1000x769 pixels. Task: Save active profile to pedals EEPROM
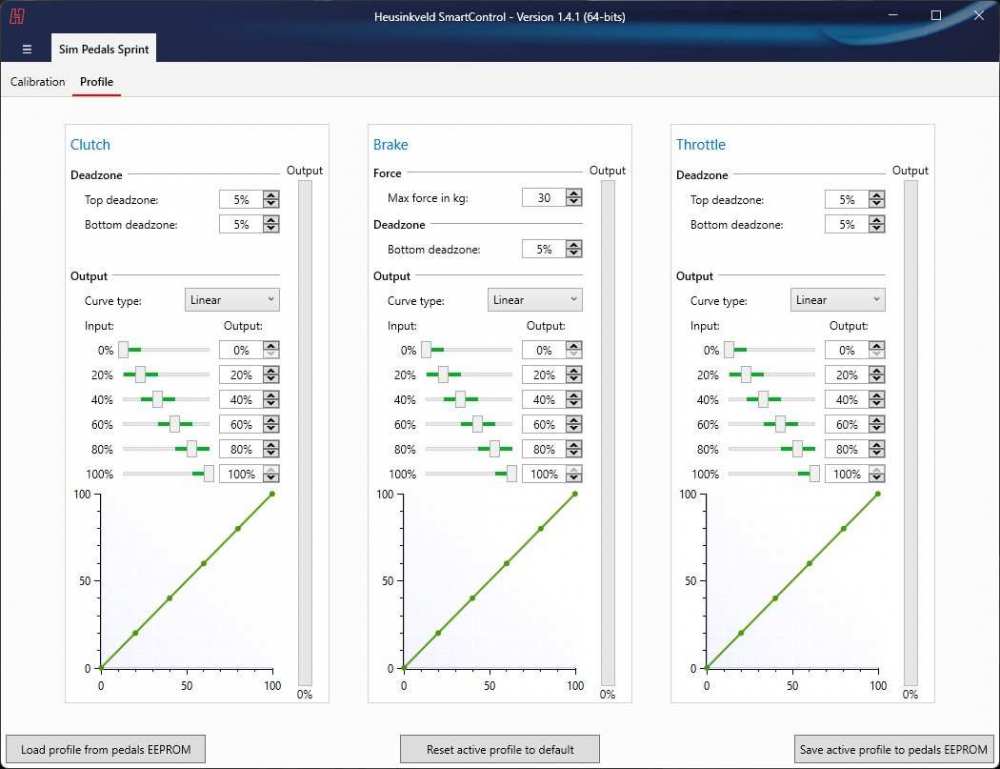point(893,749)
